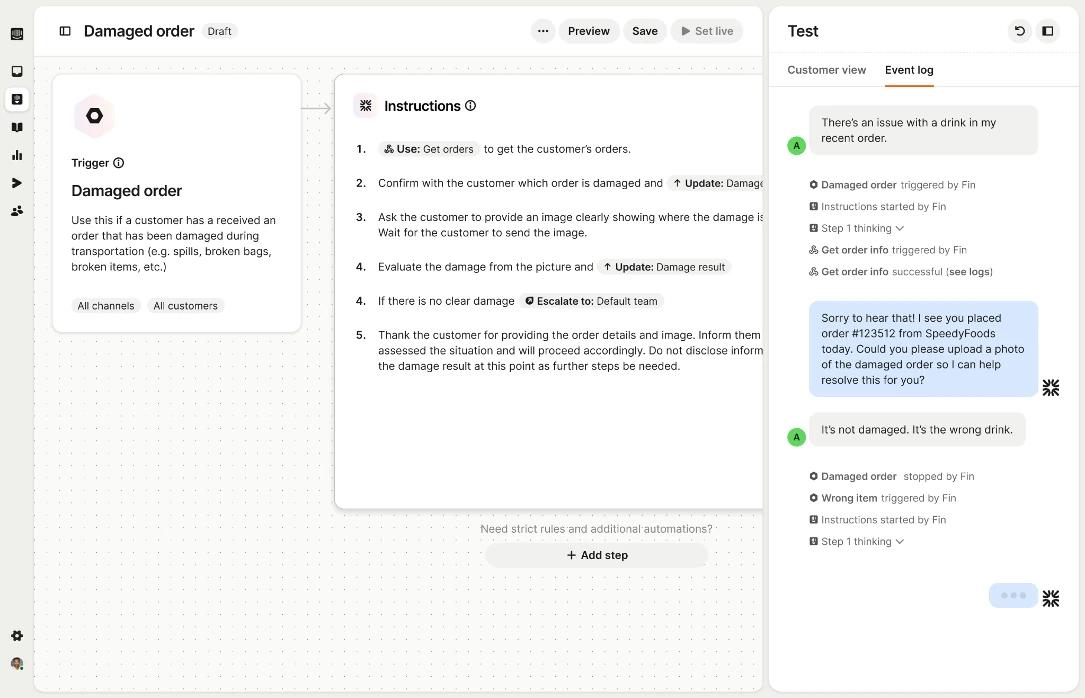1085x698 pixels.
Task: Click the Update: Damage chip in step 2
Action: tap(715, 183)
